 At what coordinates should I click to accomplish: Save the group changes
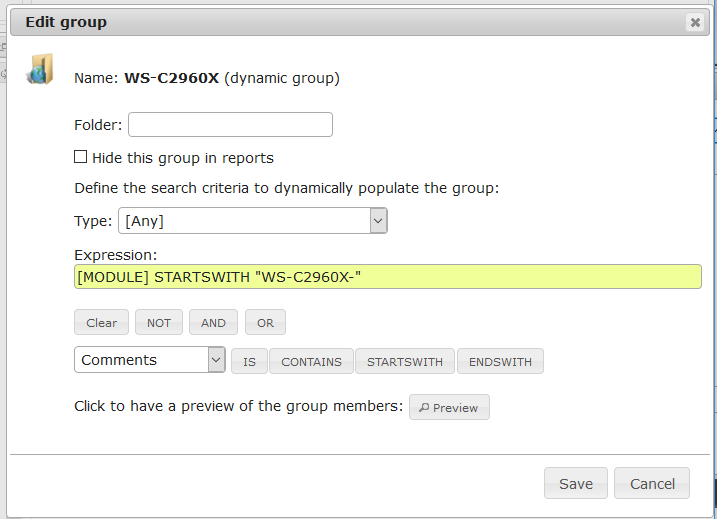[576, 483]
